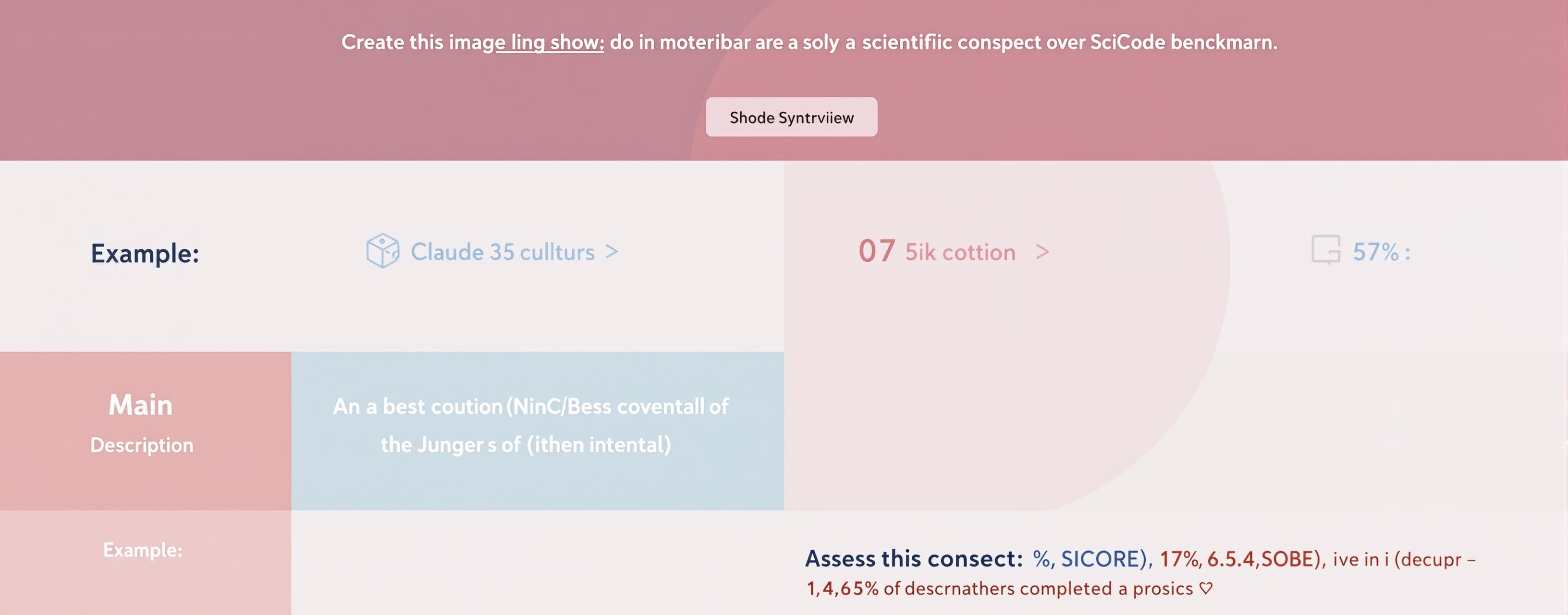1568x615 pixels.
Task: Open the underlined 'ling show' link
Action: point(550,43)
